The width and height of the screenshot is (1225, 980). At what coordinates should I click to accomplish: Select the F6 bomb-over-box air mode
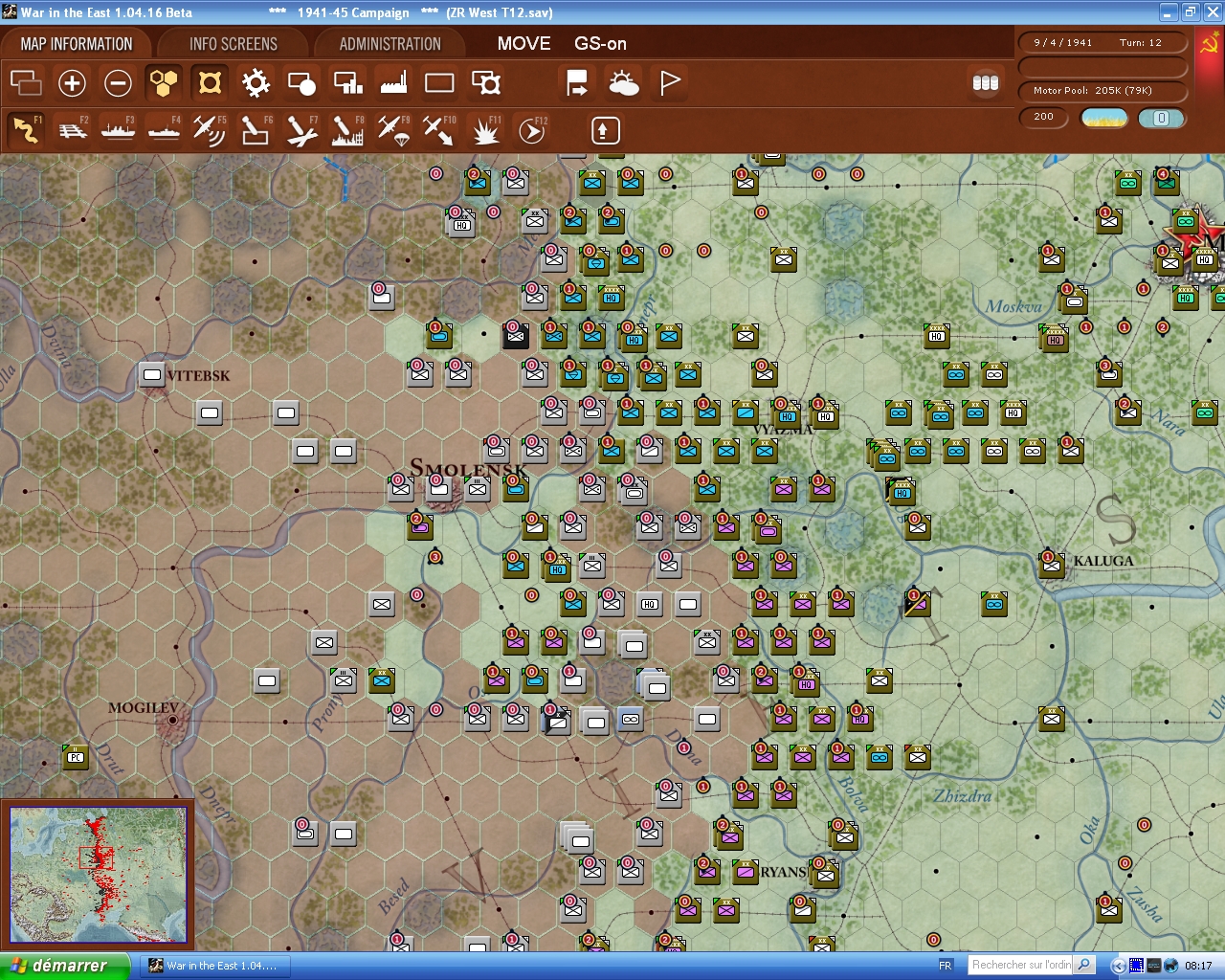pos(256,130)
